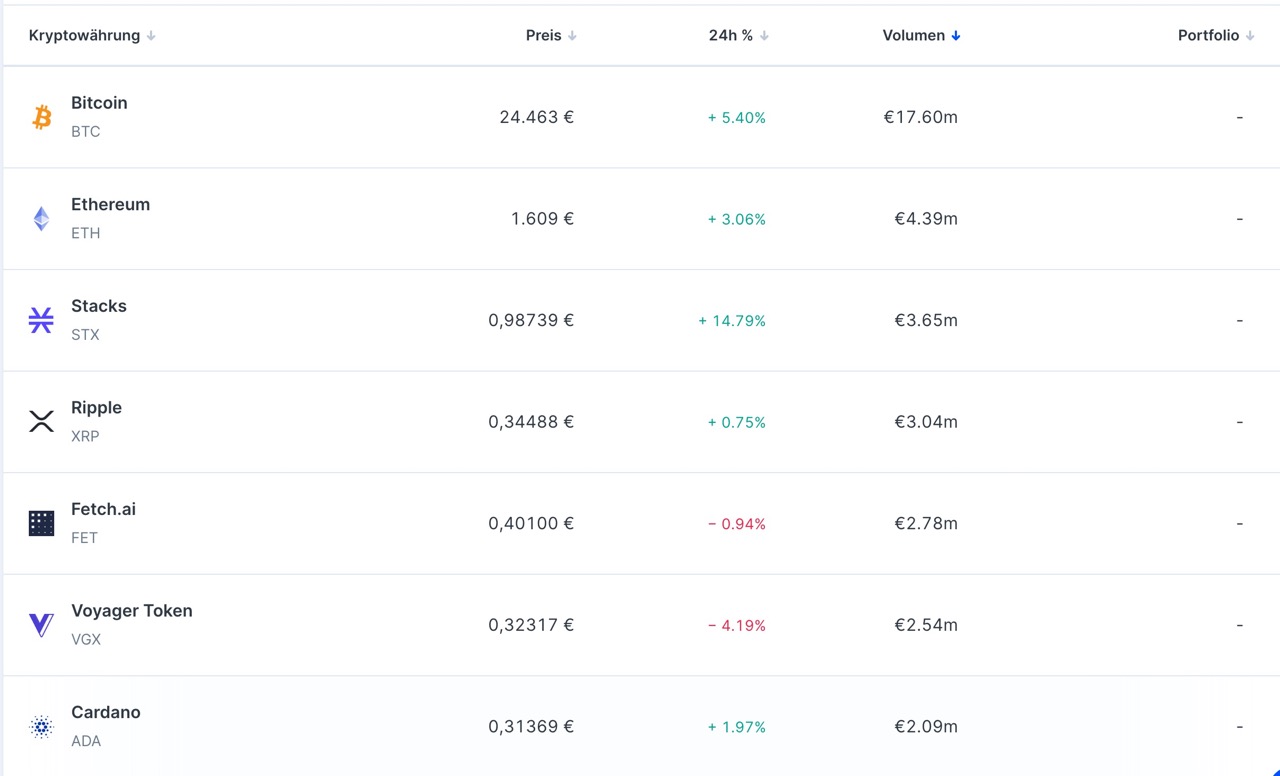Select the Stacks STX logo icon
The image size is (1280, 776).
click(x=41, y=320)
